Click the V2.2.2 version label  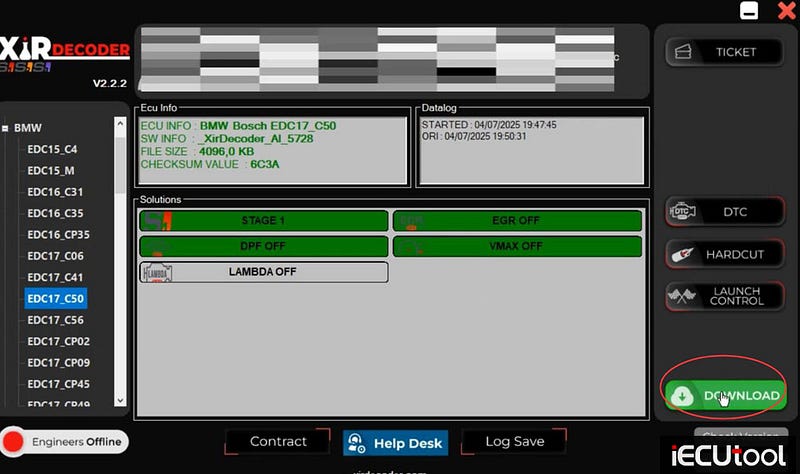[110, 83]
